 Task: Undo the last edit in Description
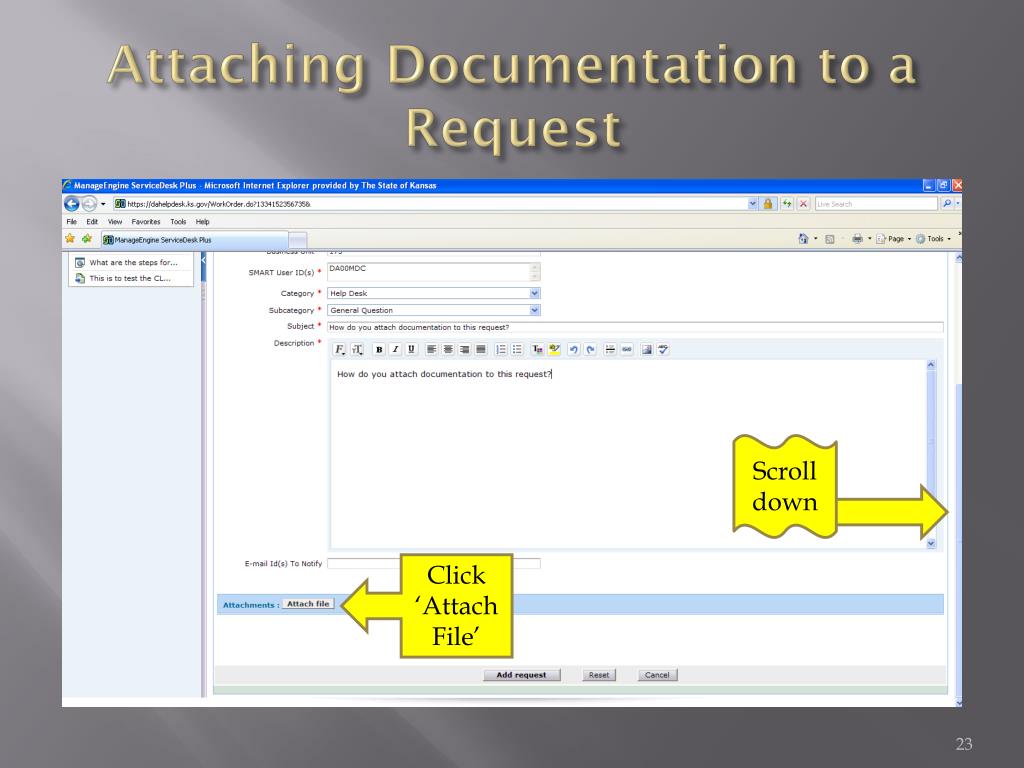[573, 349]
